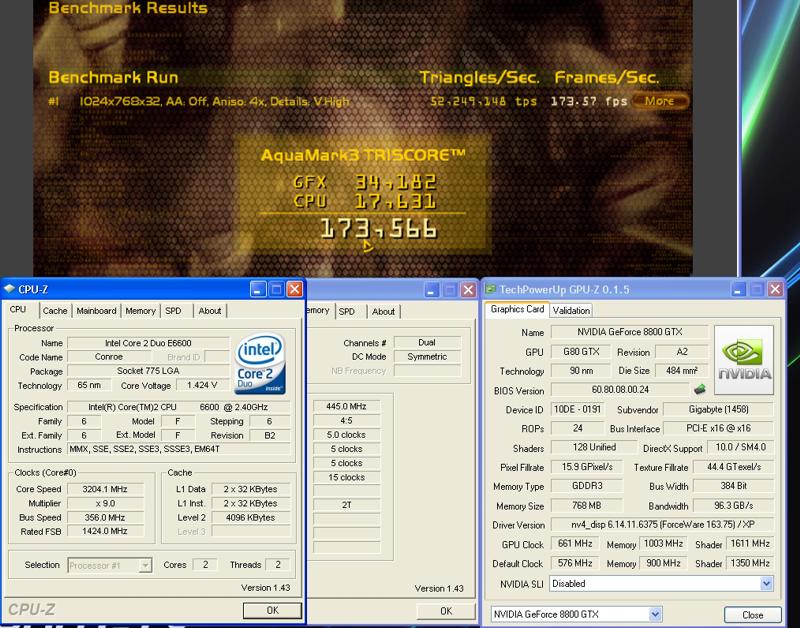The width and height of the screenshot is (800, 628).
Task: Open the SPD tab in the rear CPU-Z window
Action: (347, 311)
